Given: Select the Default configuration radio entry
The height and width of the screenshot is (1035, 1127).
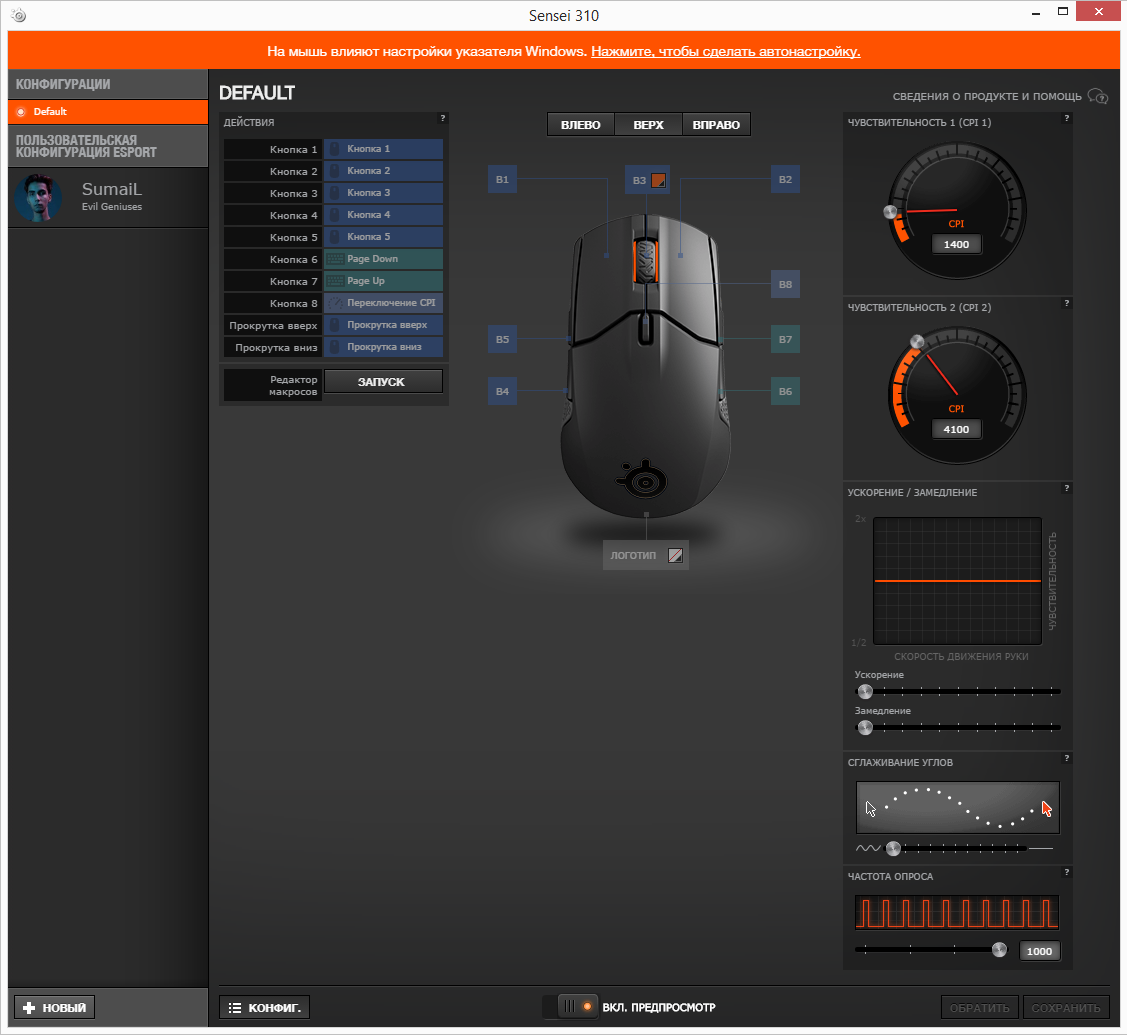Looking at the screenshot, I should pyautogui.click(x=108, y=111).
